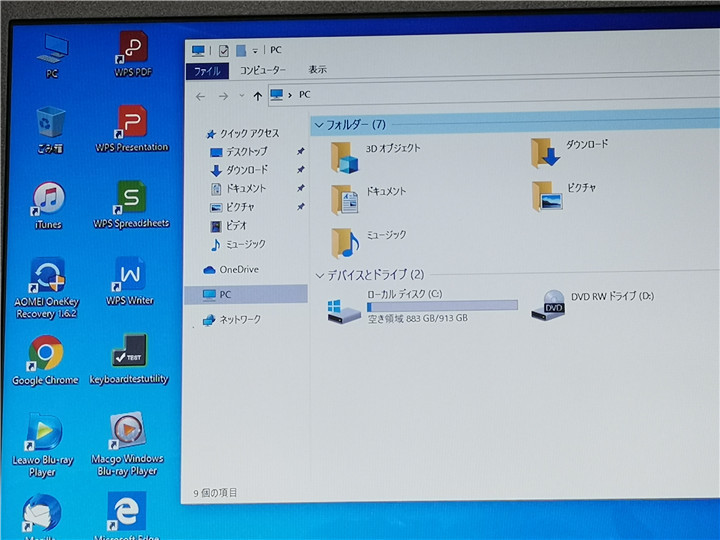Select the Recycle Bin (ごみ箱) icon
The height and width of the screenshot is (540, 720).
(x=50, y=129)
